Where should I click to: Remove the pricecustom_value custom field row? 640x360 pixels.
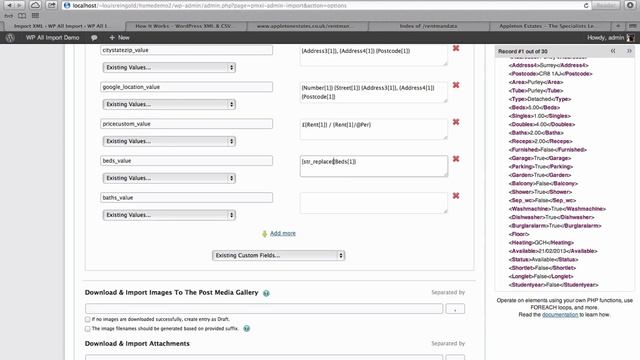point(456,122)
